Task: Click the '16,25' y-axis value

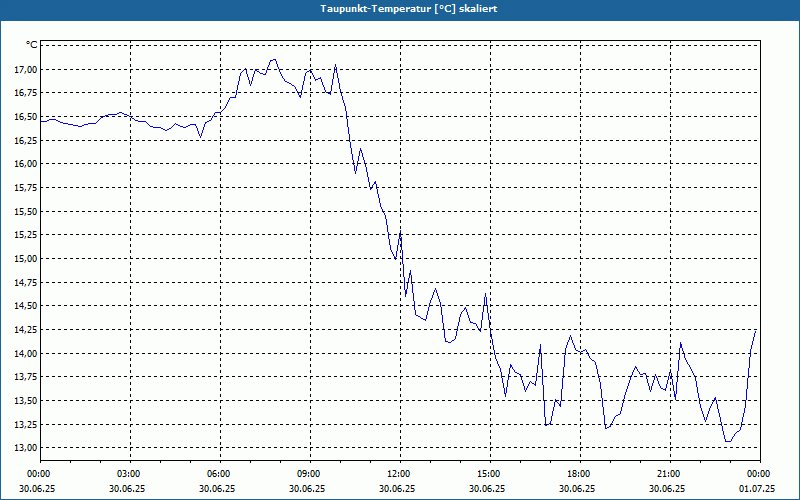Action: (26, 140)
